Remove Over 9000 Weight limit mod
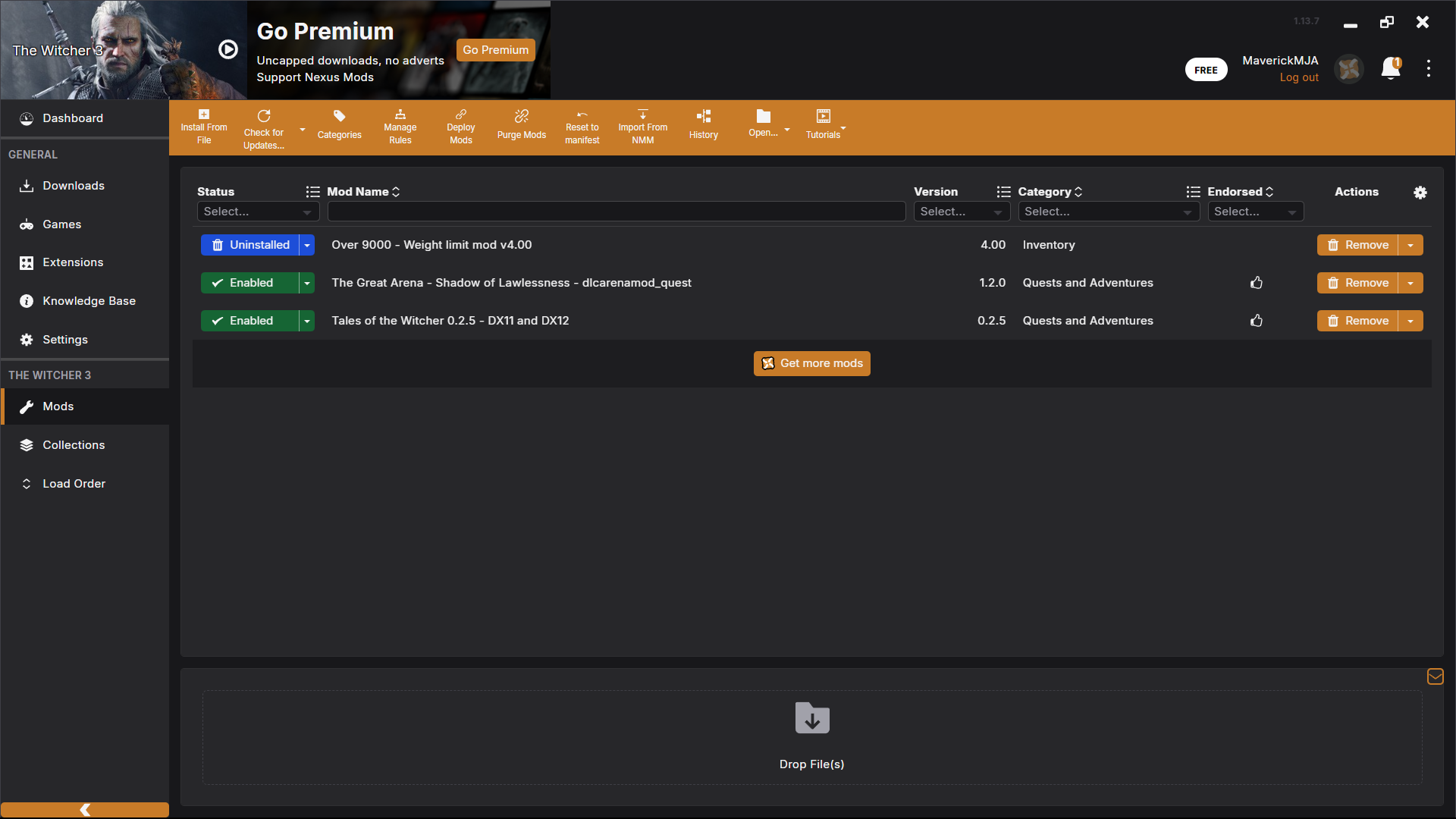The height and width of the screenshot is (819, 1456). coord(1357,245)
